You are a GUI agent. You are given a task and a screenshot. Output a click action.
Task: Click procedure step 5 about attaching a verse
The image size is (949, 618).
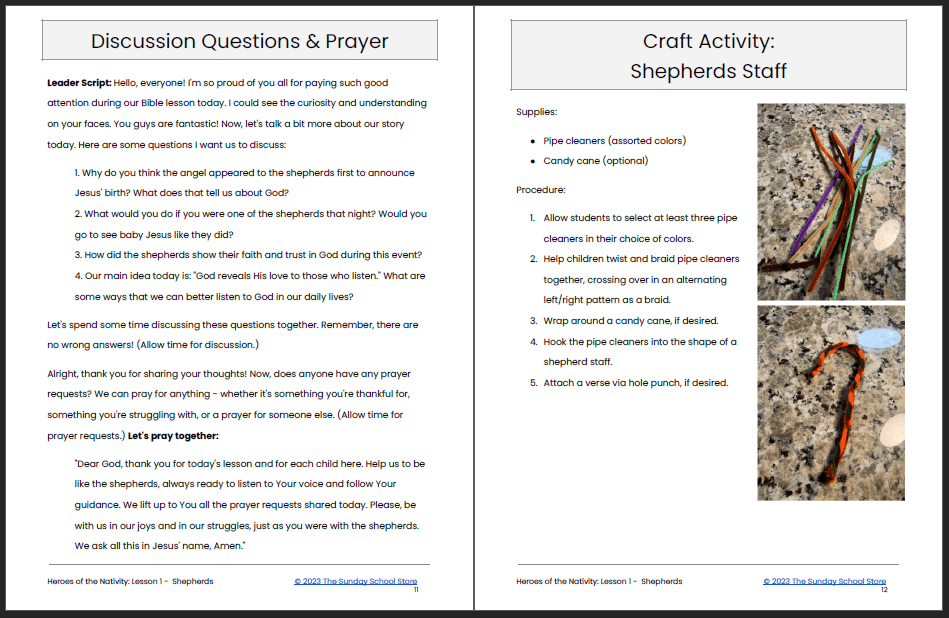coord(635,382)
